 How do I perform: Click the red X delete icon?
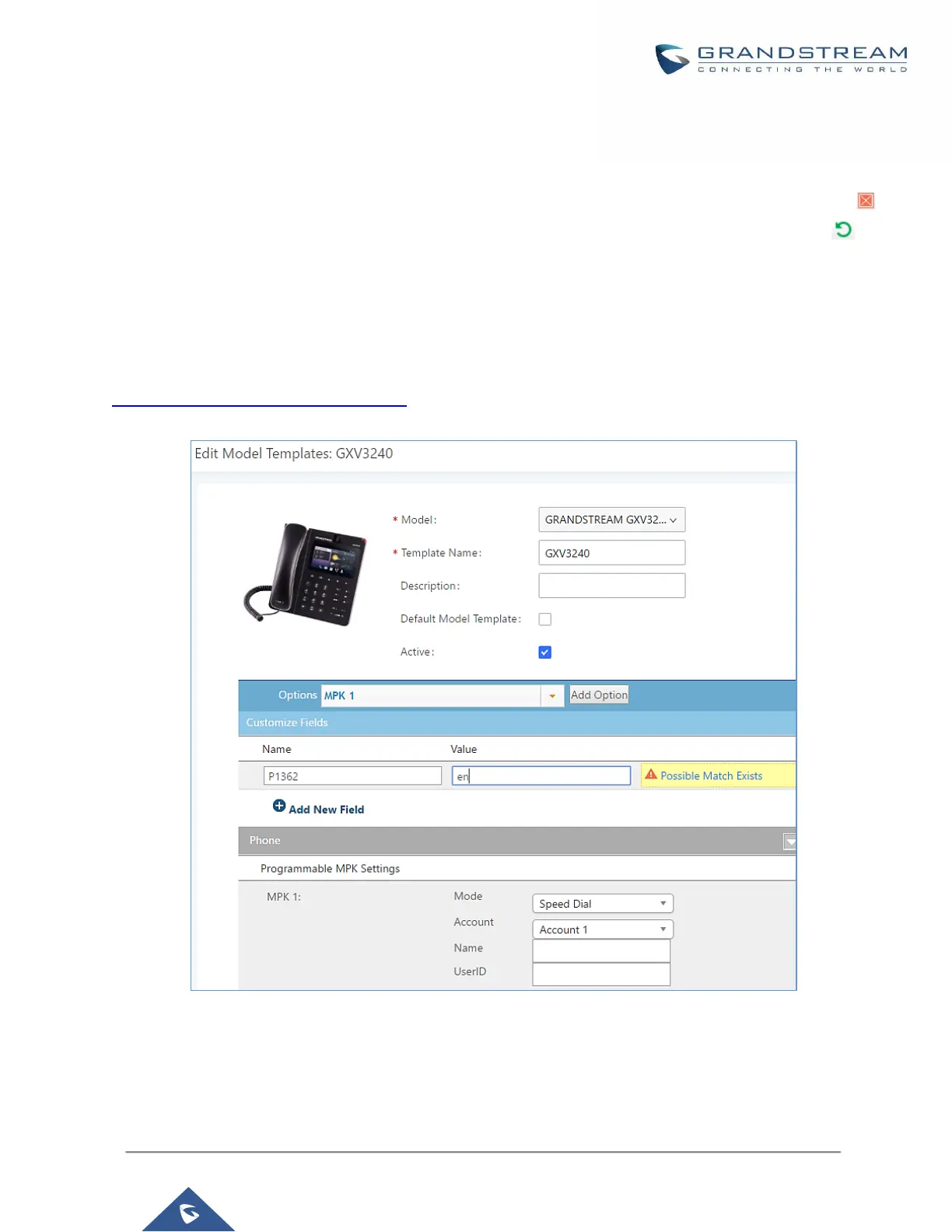866,201
